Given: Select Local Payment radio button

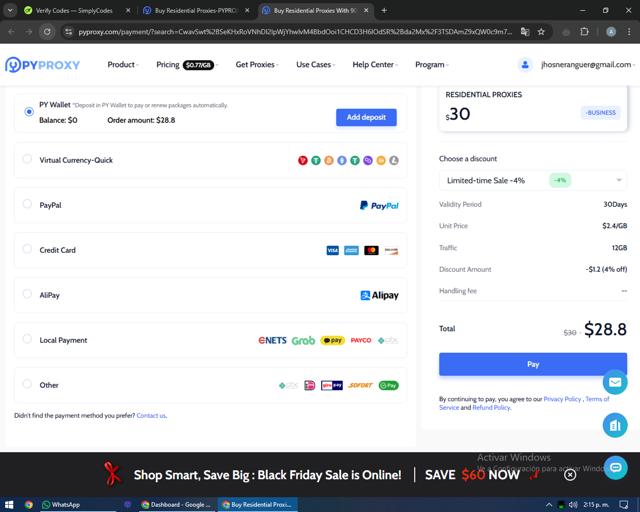Looking at the screenshot, I should pyautogui.click(x=27, y=338).
